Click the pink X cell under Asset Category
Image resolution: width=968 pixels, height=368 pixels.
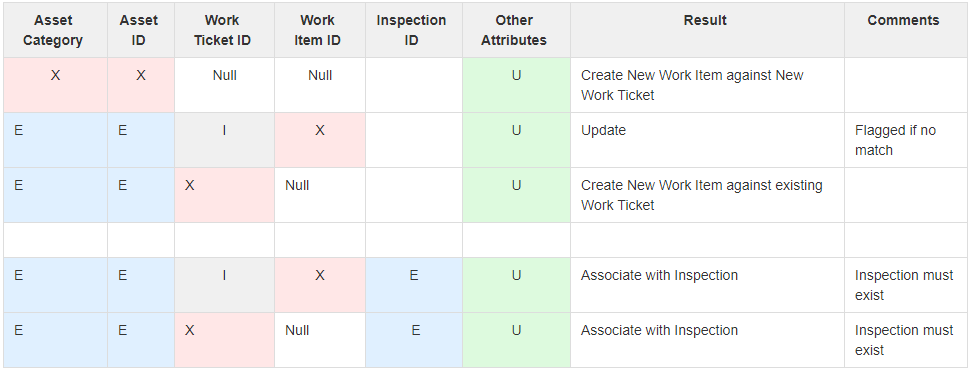[56, 85]
